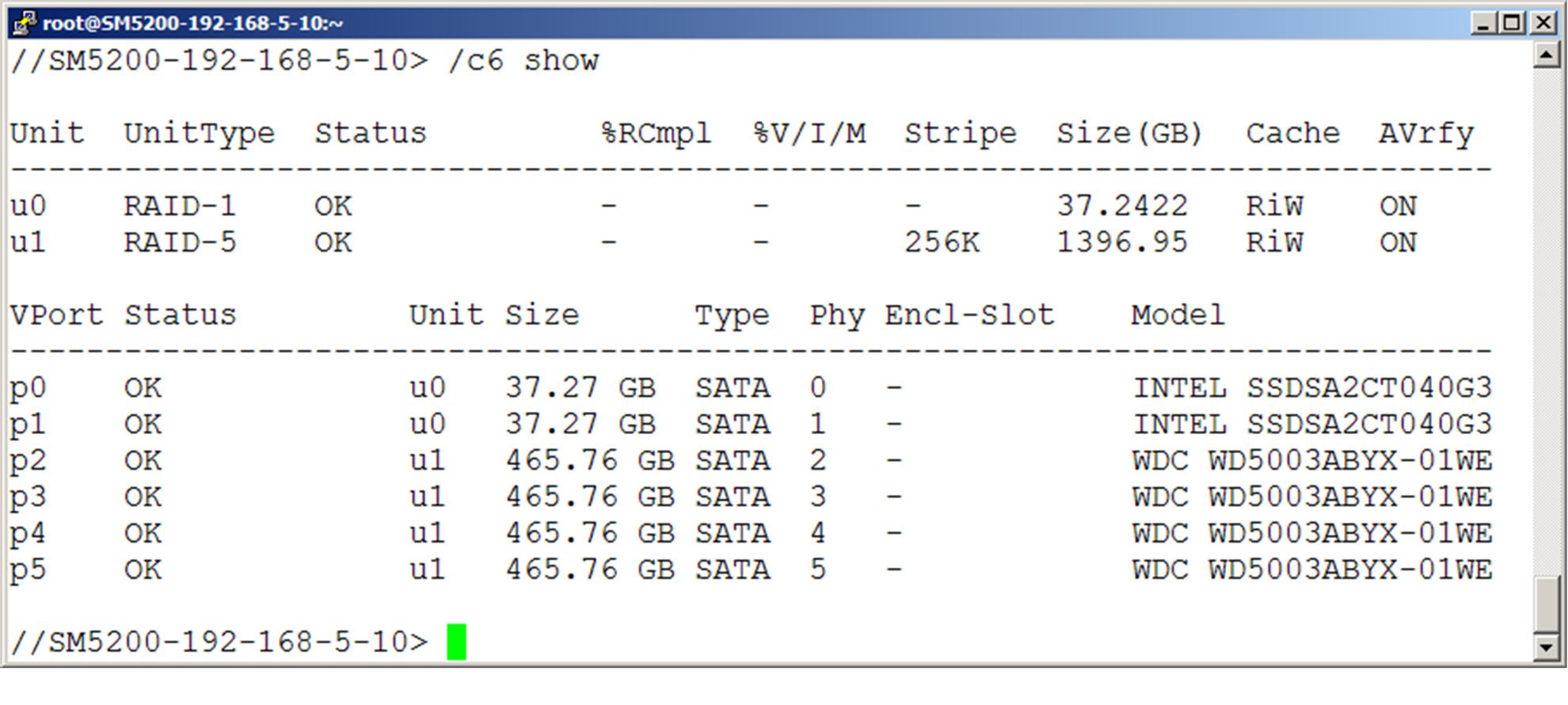This screenshot has height=705, width=1568.
Task: Click the RAID-5 unit label for u1
Action: pos(180,242)
